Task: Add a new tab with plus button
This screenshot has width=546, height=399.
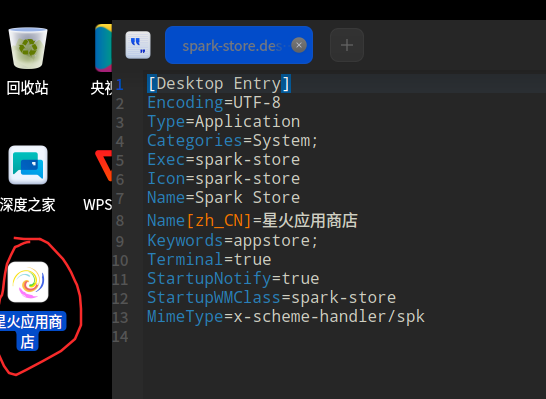Action: [347, 45]
